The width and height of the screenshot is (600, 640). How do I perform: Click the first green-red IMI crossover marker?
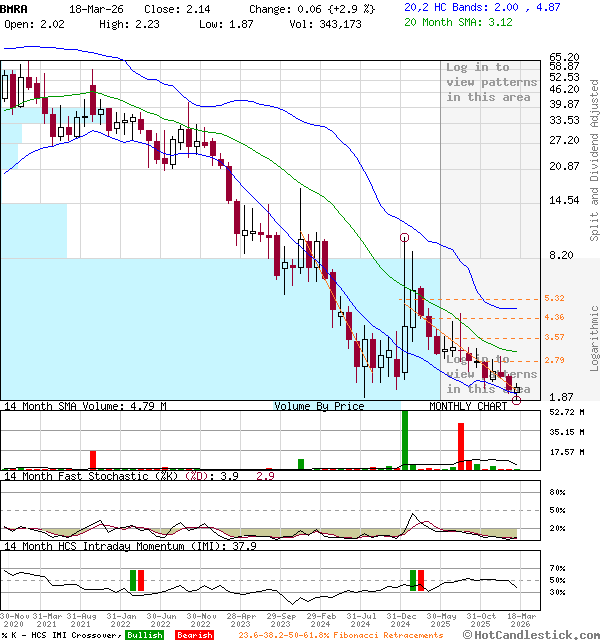[x=137, y=580]
